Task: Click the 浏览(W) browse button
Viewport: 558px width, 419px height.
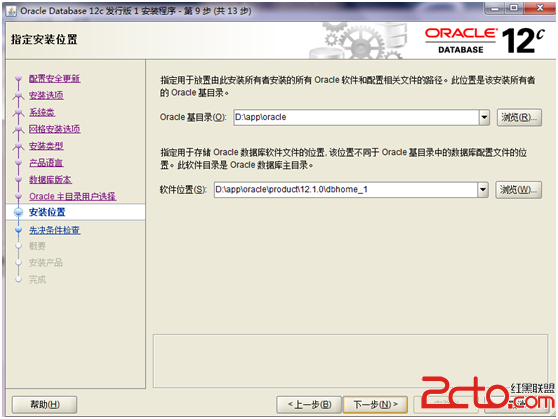Action: pos(518,190)
